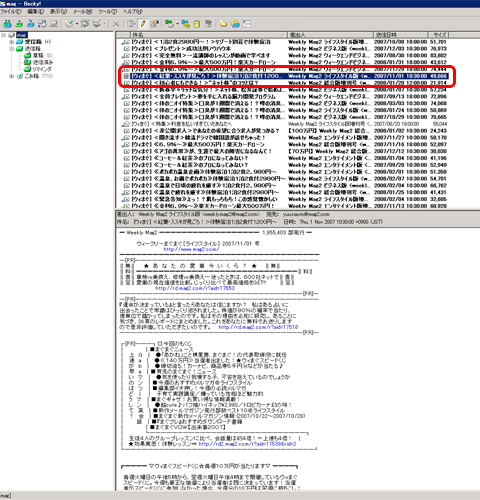The image size is (480, 500).
Task: Select the 草稿 drafts folder
Action: (39, 55)
